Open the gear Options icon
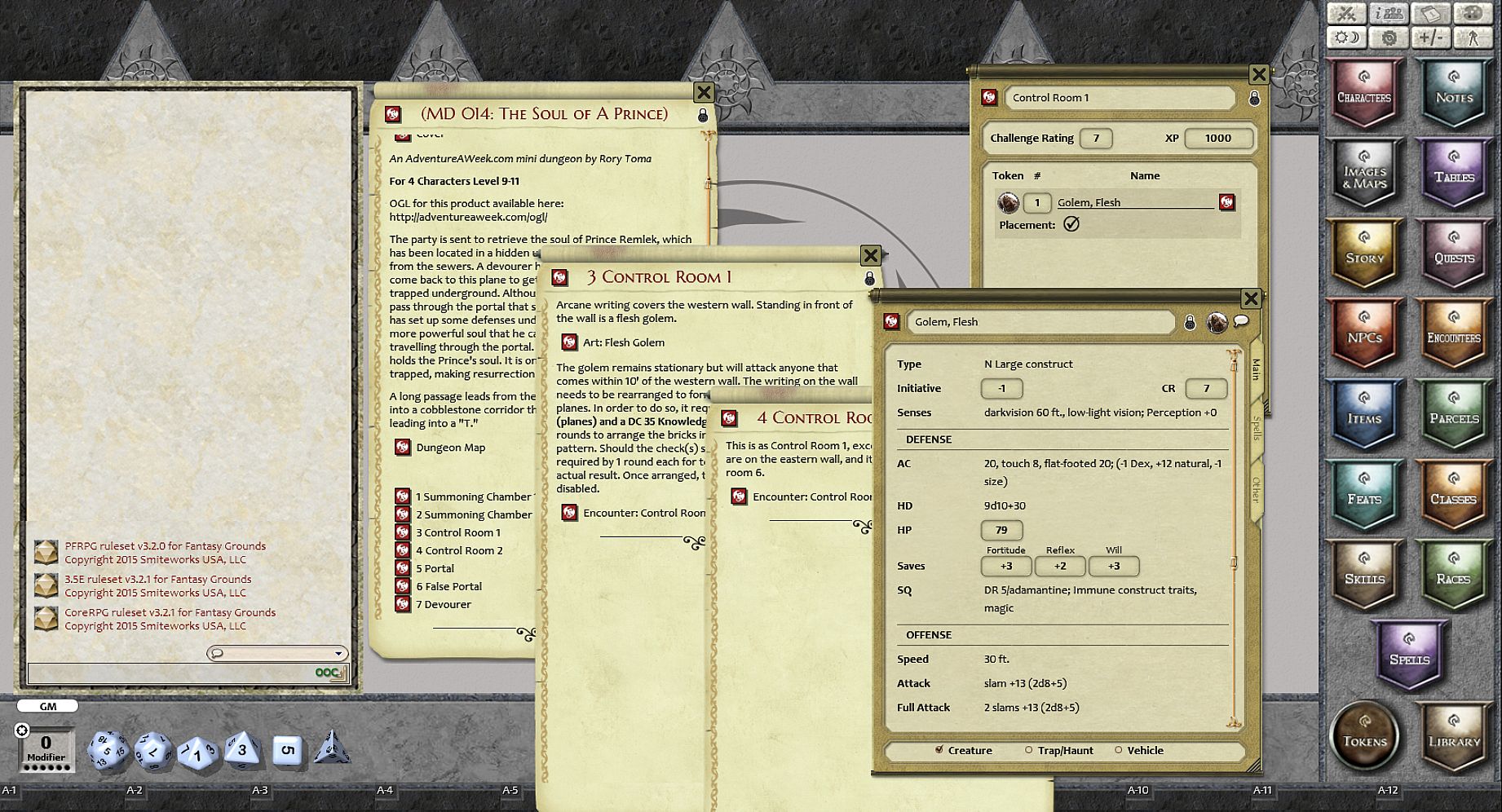Image resolution: width=1502 pixels, height=812 pixels. pyautogui.click(x=1389, y=38)
